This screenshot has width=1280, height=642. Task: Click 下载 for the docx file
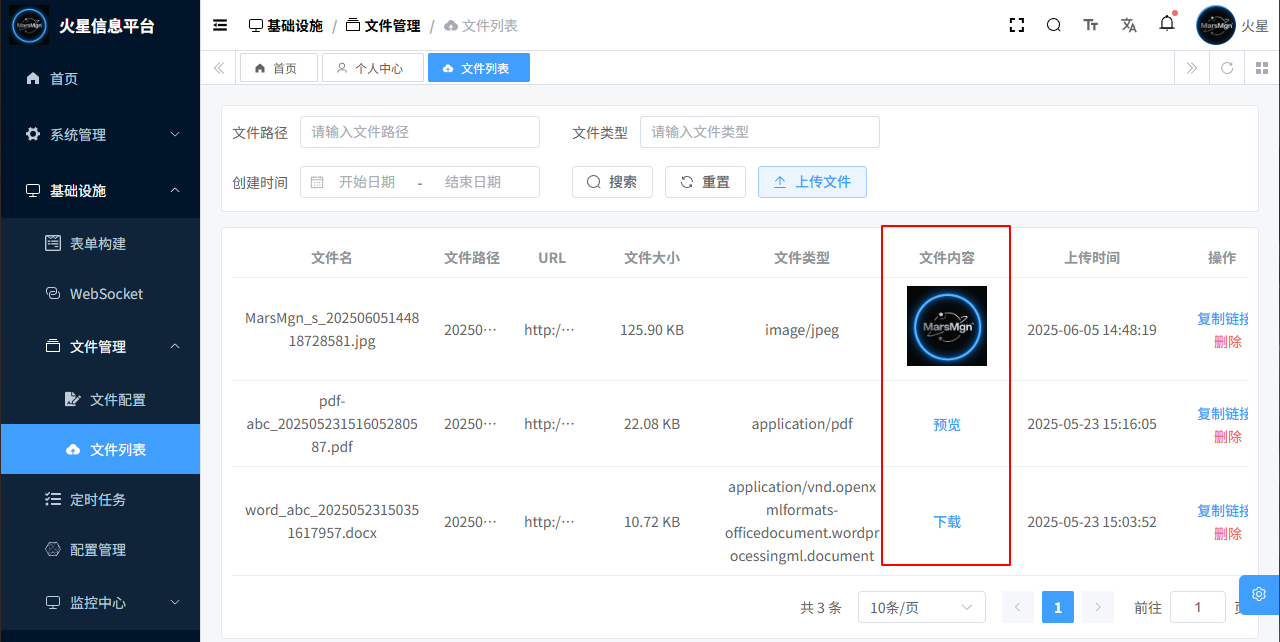[946, 522]
